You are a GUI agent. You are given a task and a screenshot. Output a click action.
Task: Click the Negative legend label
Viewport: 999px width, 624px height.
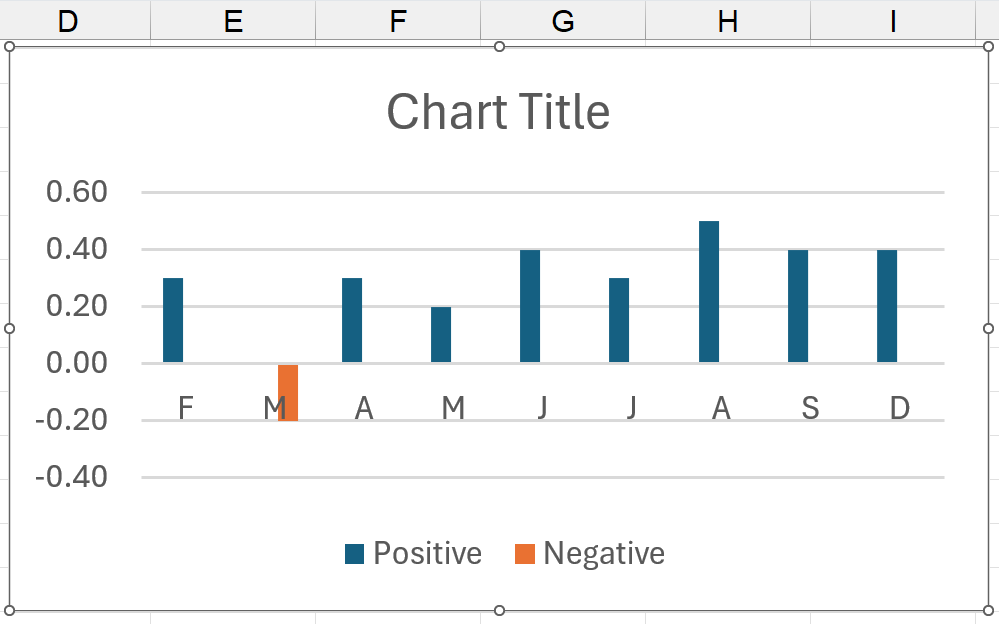[605, 553]
